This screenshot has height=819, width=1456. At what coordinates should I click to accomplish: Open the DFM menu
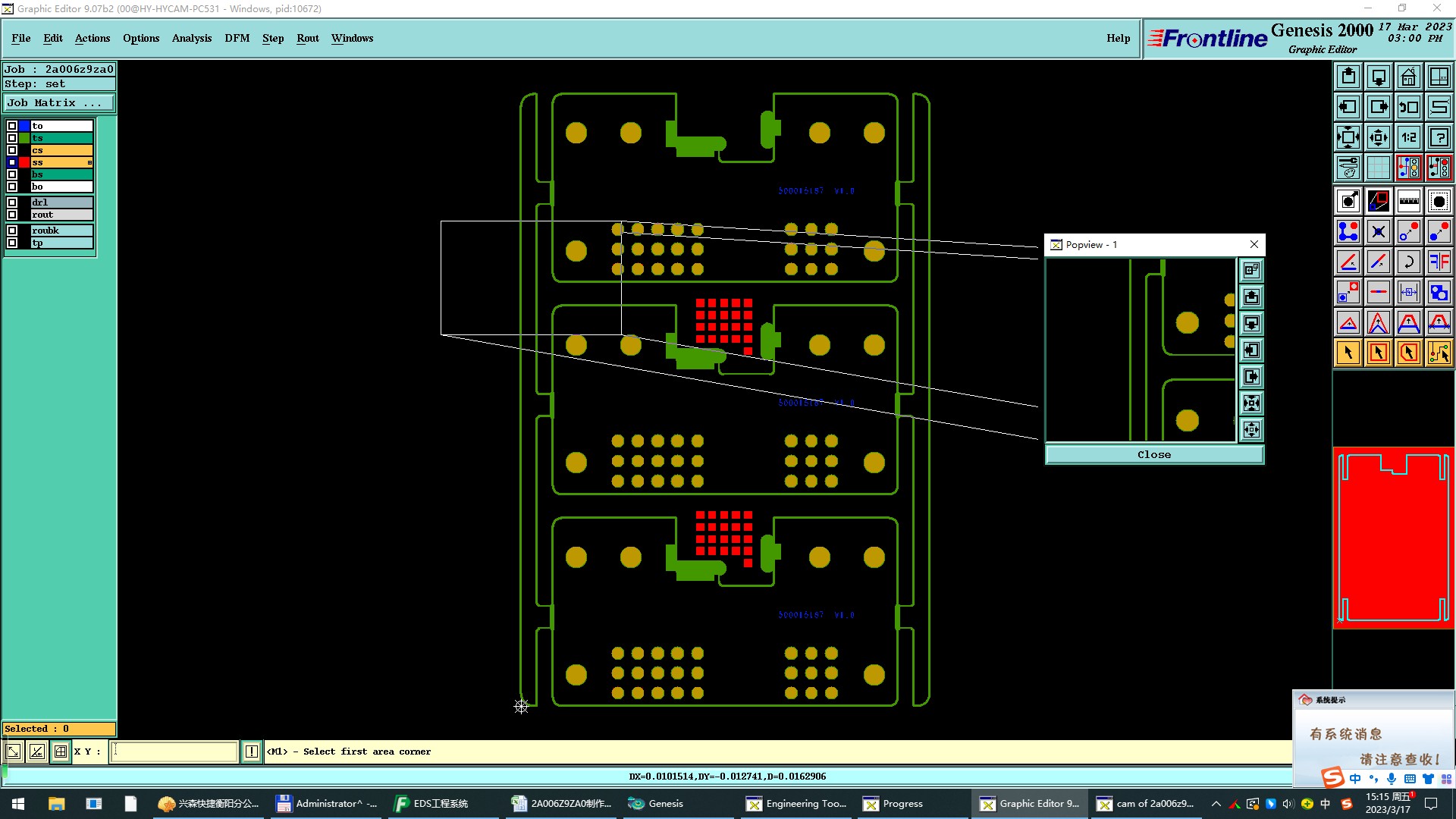coord(237,38)
